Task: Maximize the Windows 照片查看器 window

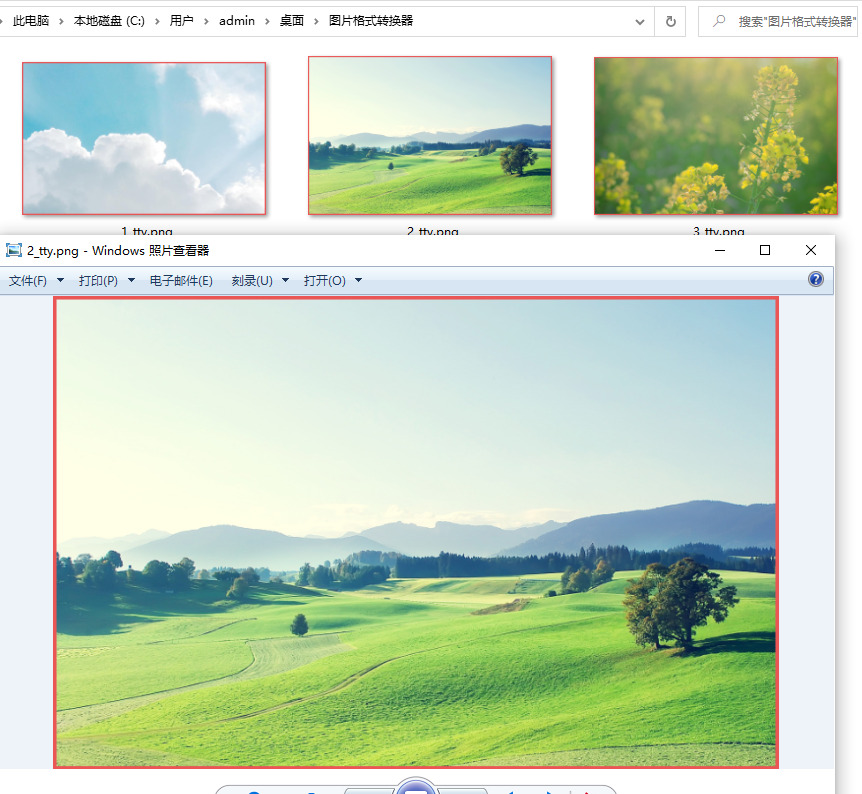Action: tap(765, 250)
